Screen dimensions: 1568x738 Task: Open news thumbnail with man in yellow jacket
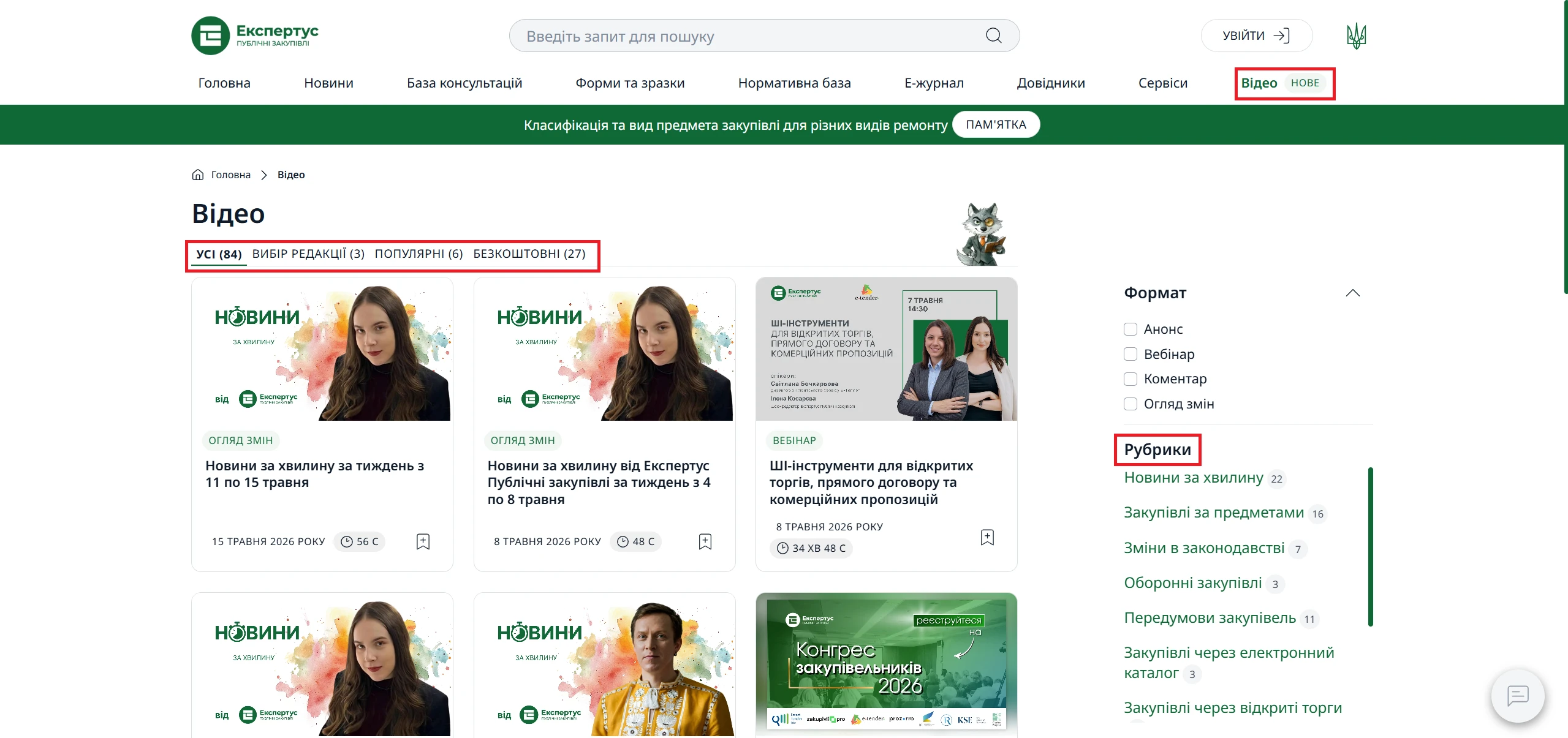tap(604, 665)
